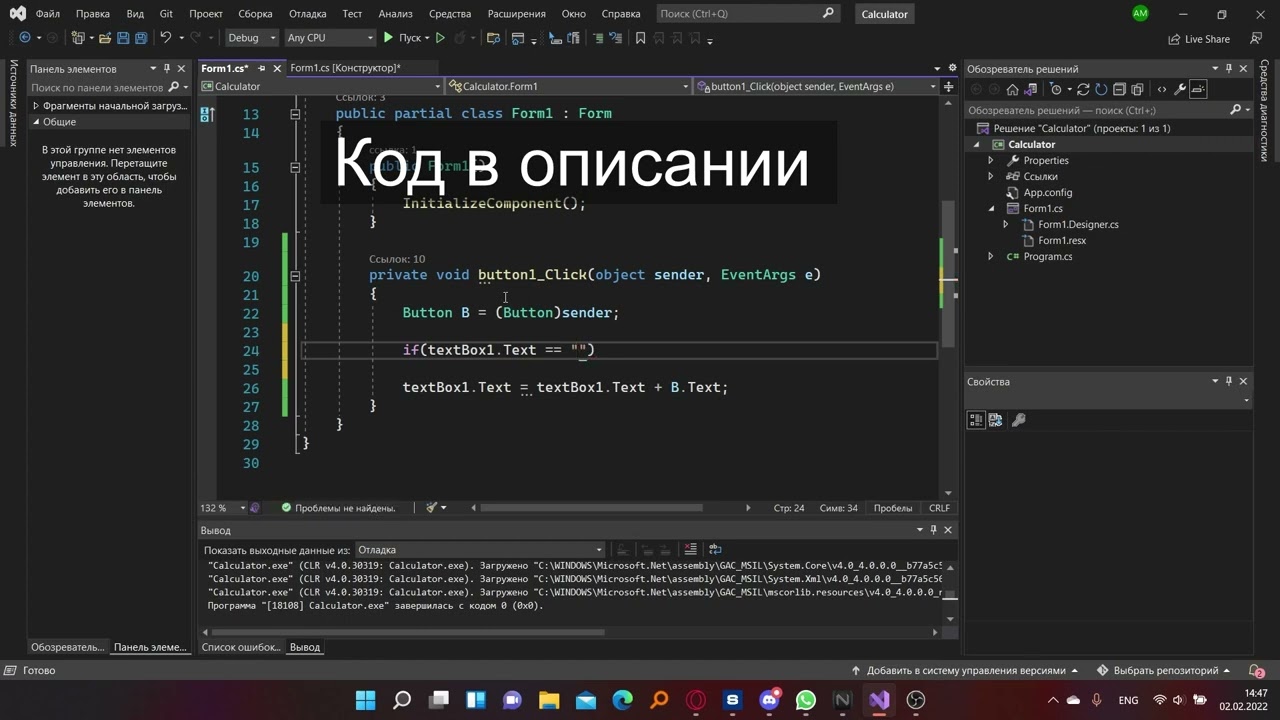This screenshot has height=720, width=1280.
Task: Expand the Ссылки references node
Action: pyautogui.click(x=991, y=176)
